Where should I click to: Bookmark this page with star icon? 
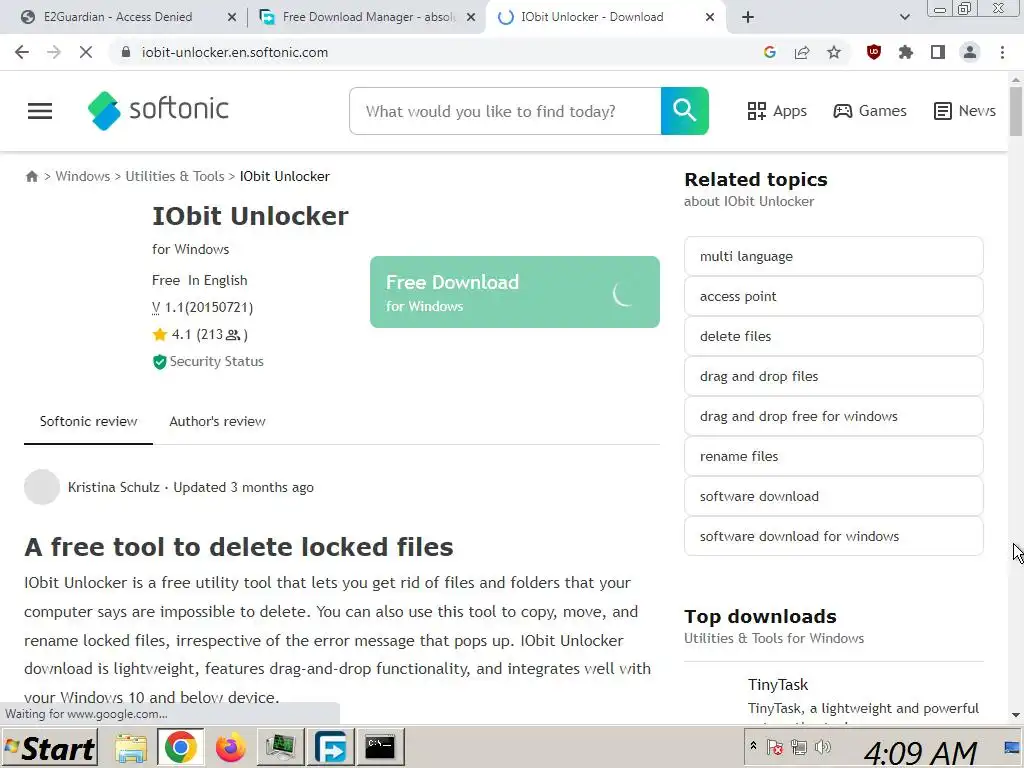click(x=833, y=52)
